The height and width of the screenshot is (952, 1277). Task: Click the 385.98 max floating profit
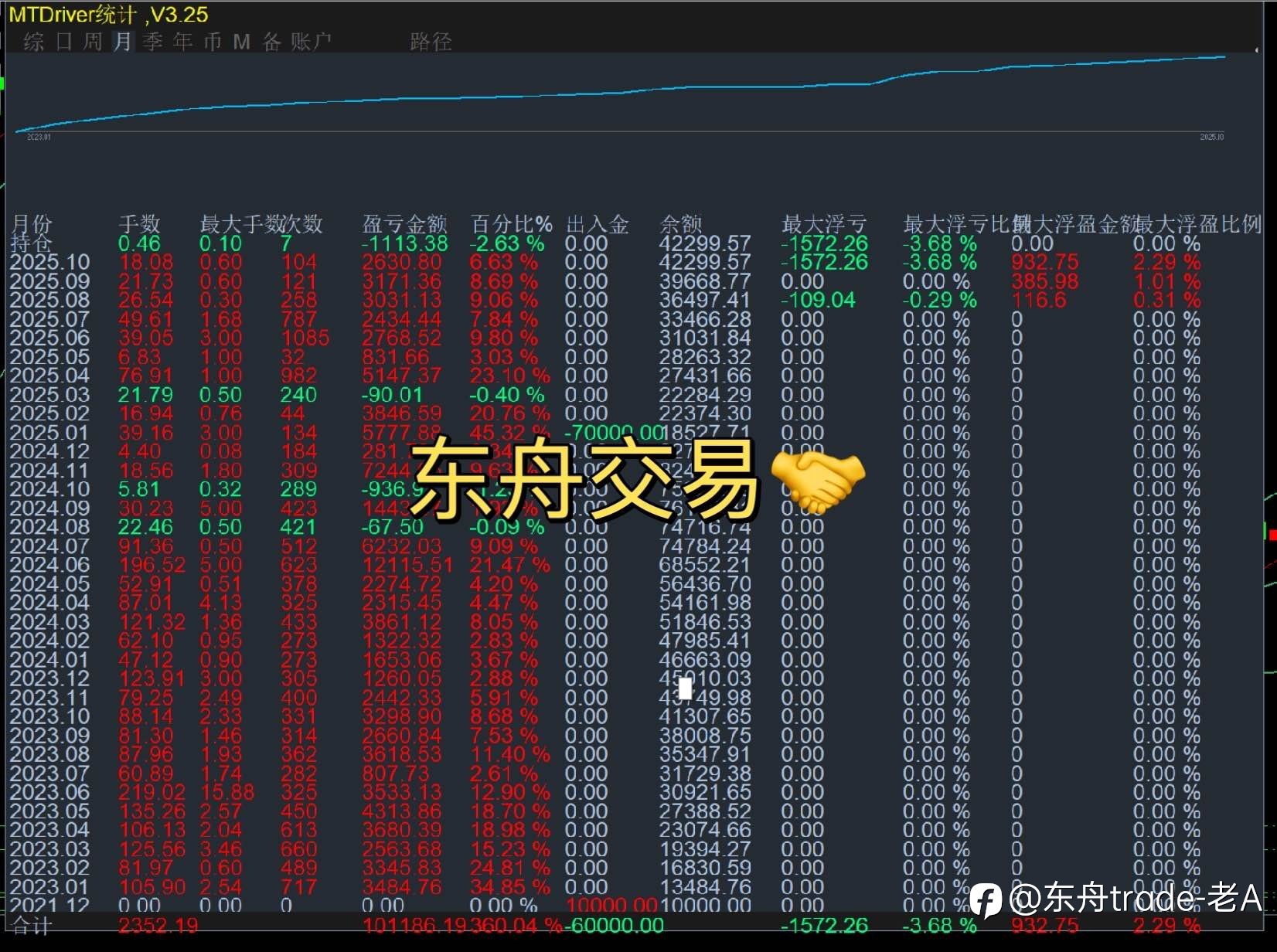(x=1044, y=281)
